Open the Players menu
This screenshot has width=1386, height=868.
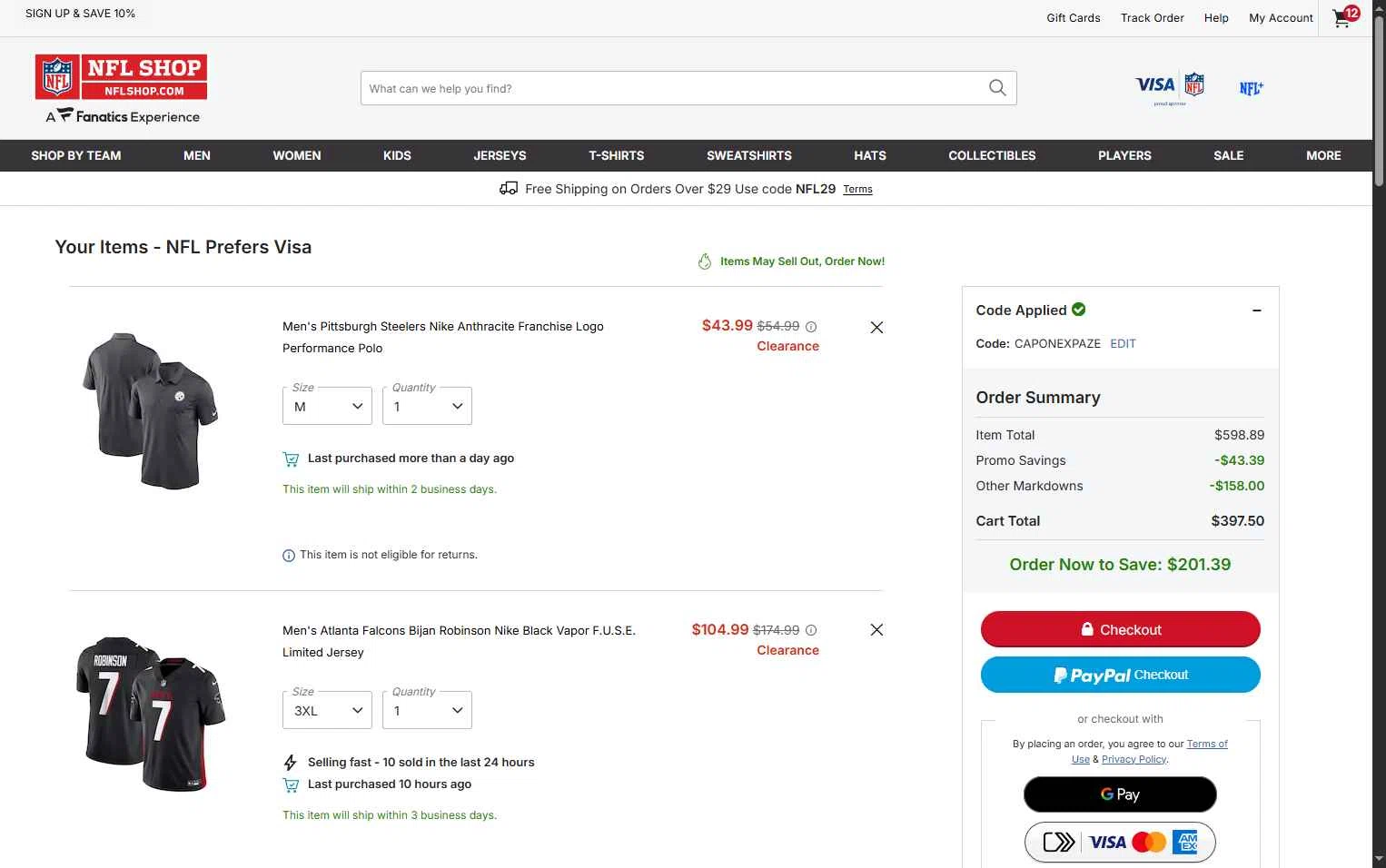point(1124,155)
